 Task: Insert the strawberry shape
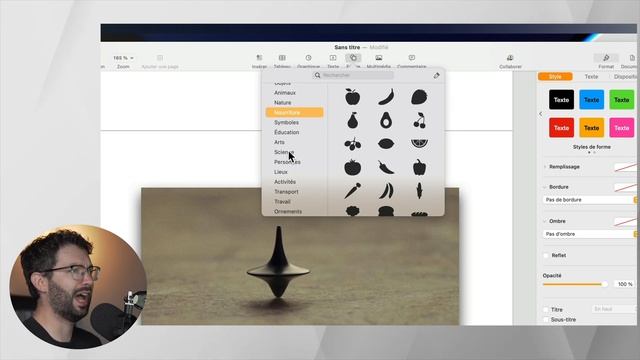(419, 97)
